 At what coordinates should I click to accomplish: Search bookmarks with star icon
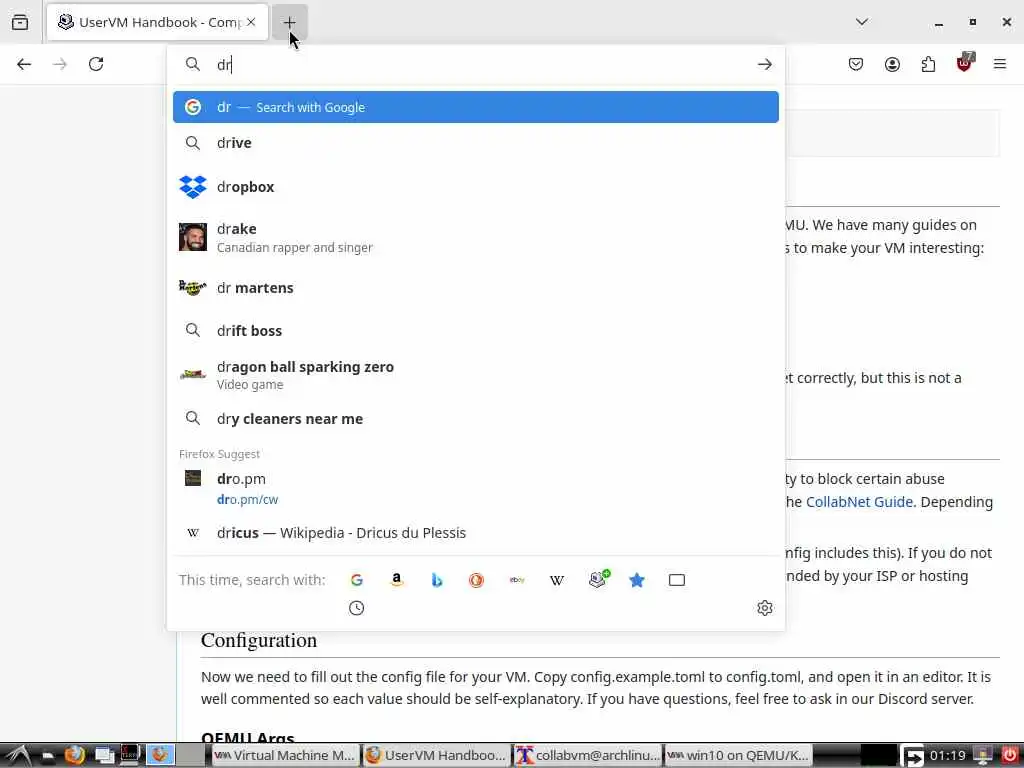pos(637,580)
